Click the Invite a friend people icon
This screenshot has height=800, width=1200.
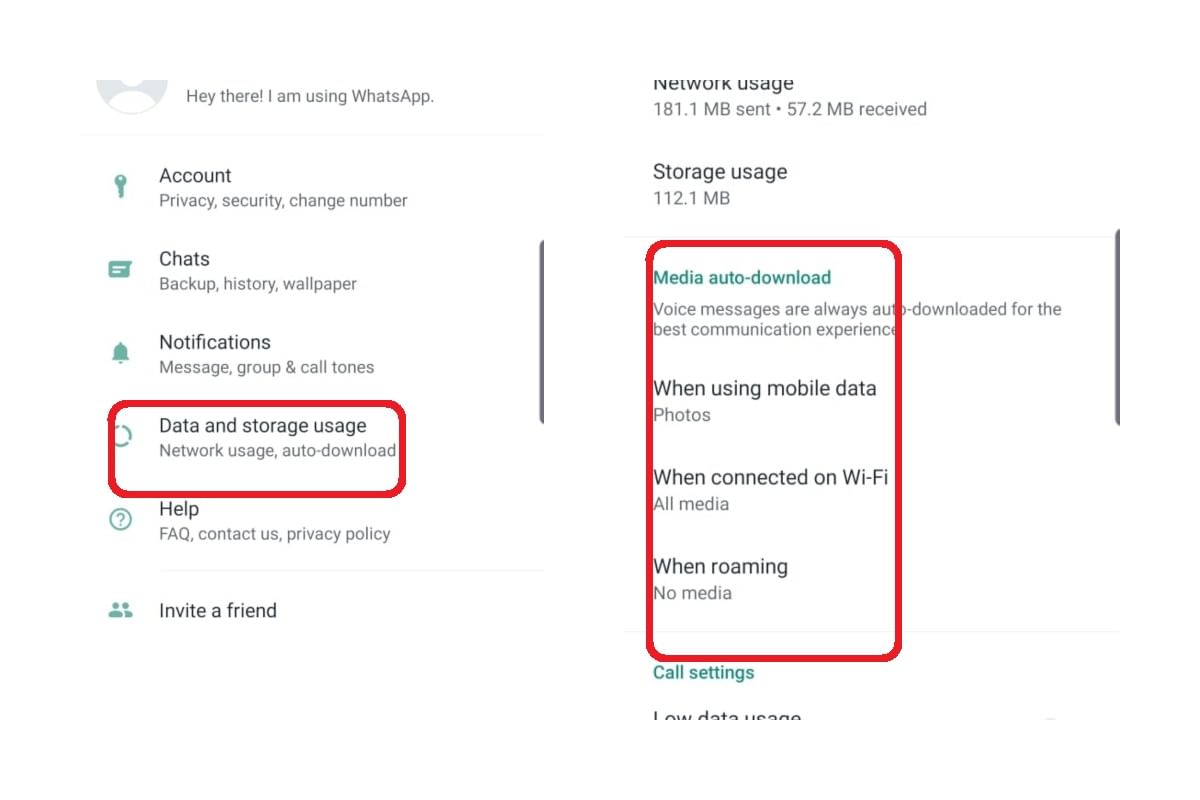click(120, 610)
